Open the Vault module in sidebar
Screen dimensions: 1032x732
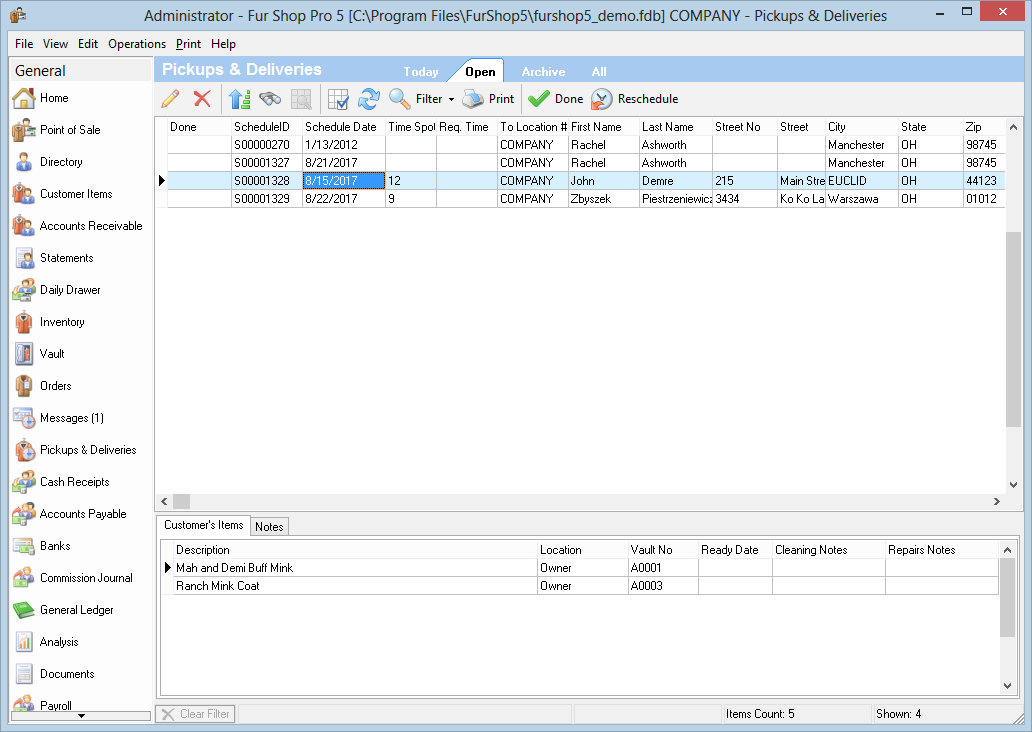(52, 354)
